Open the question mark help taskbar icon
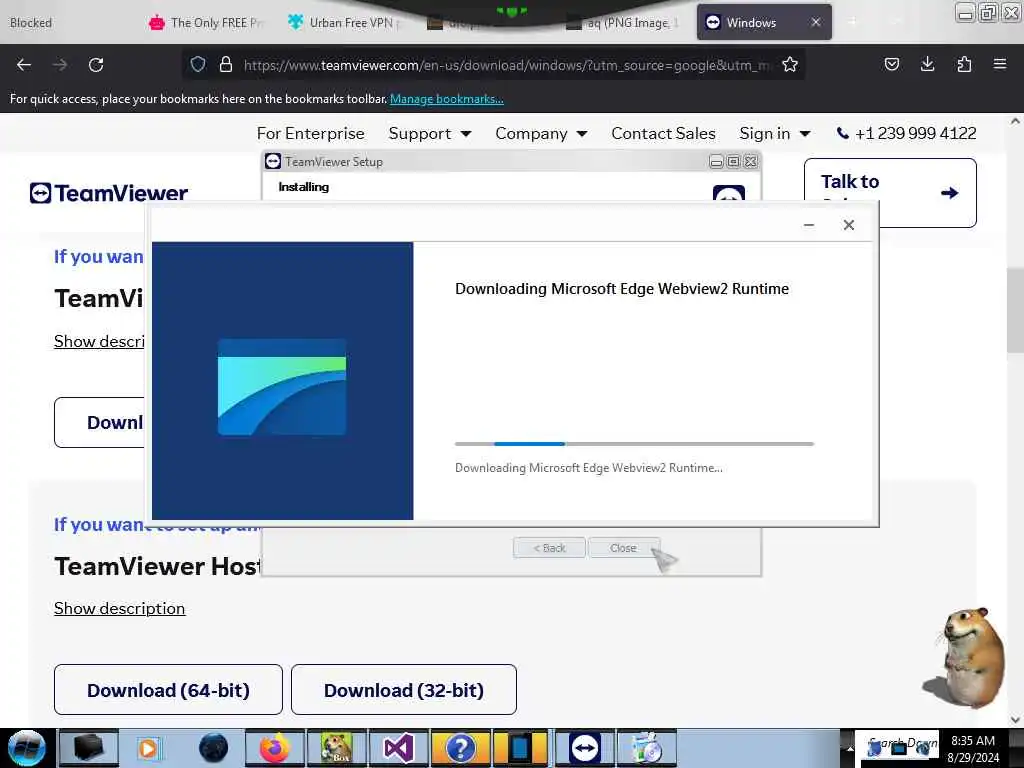This screenshot has height=768, width=1024. click(x=460, y=748)
